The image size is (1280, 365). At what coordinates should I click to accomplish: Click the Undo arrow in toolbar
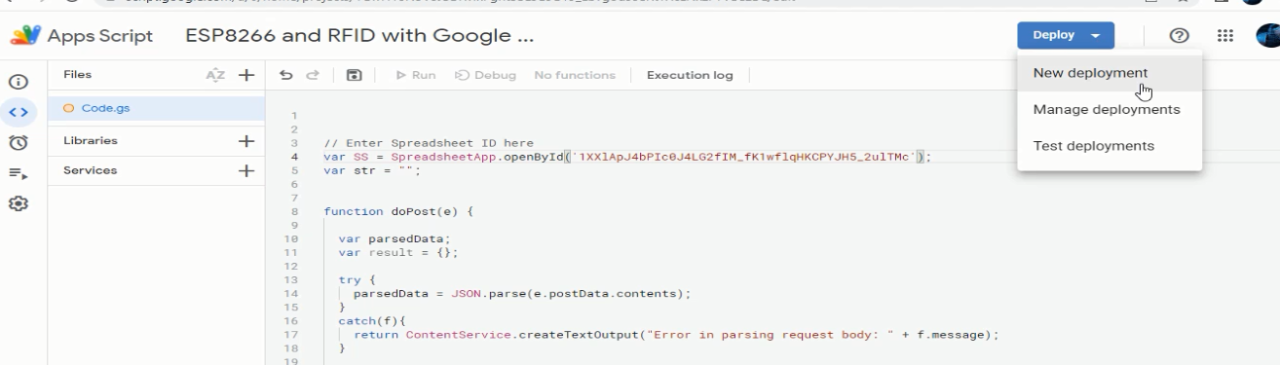pyautogui.click(x=286, y=75)
